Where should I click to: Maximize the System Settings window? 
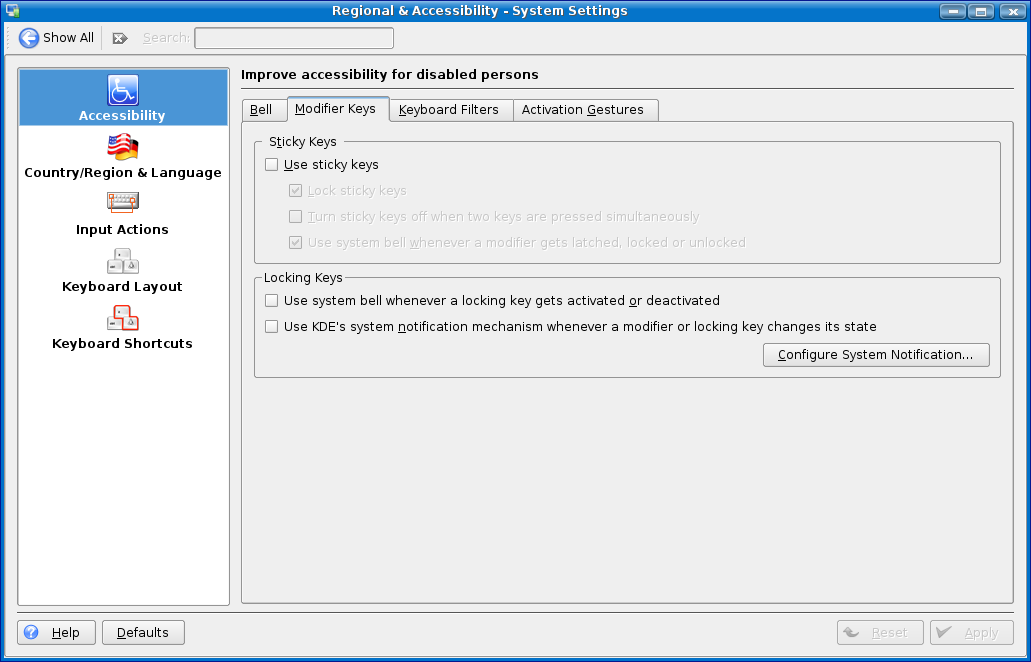tap(981, 11)
